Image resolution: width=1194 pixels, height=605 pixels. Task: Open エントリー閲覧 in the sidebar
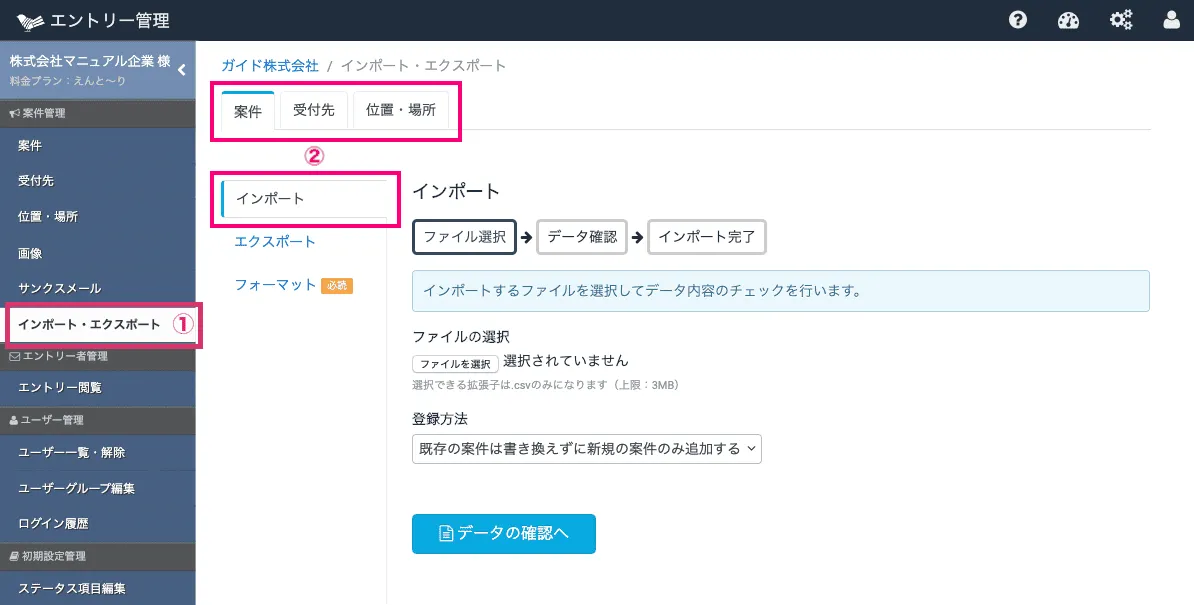click(60, 388)
